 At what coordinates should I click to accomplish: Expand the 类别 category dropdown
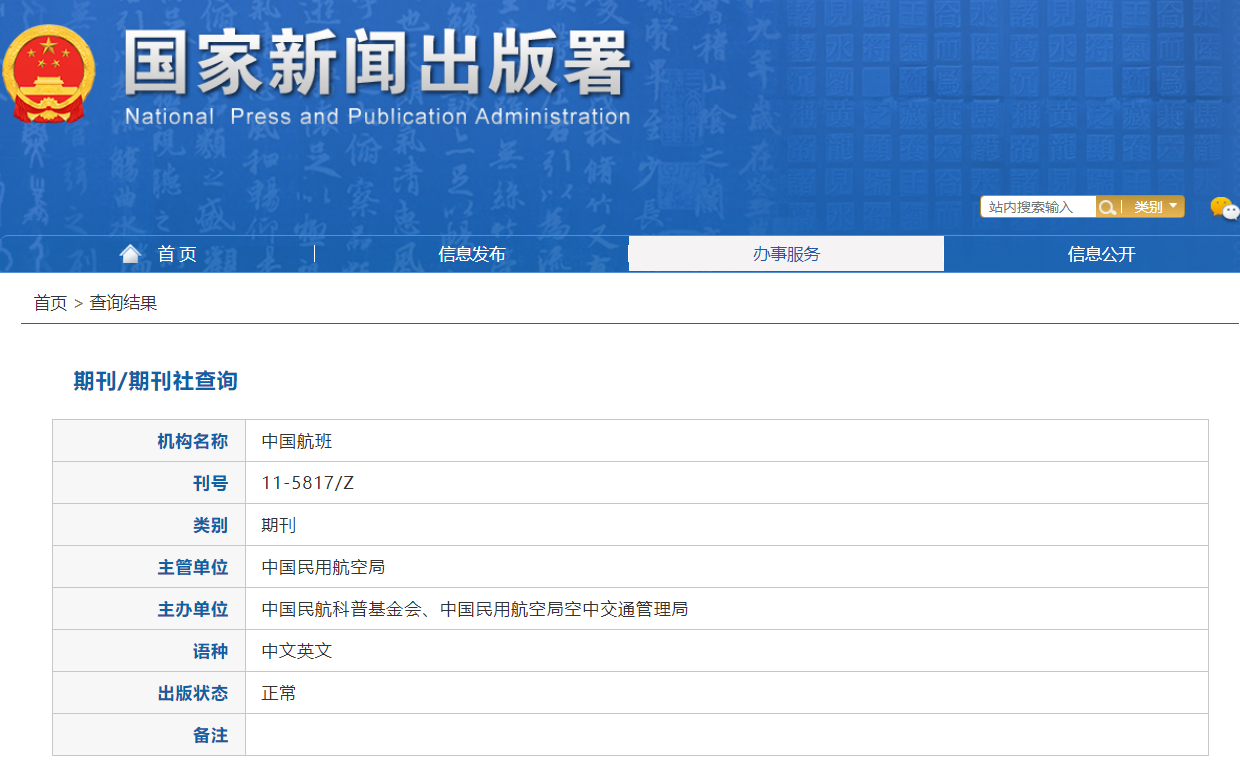[1154, 207]
